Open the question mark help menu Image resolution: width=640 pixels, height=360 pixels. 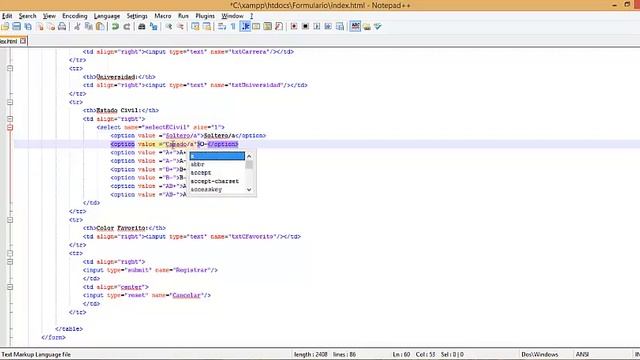[251, 16]
